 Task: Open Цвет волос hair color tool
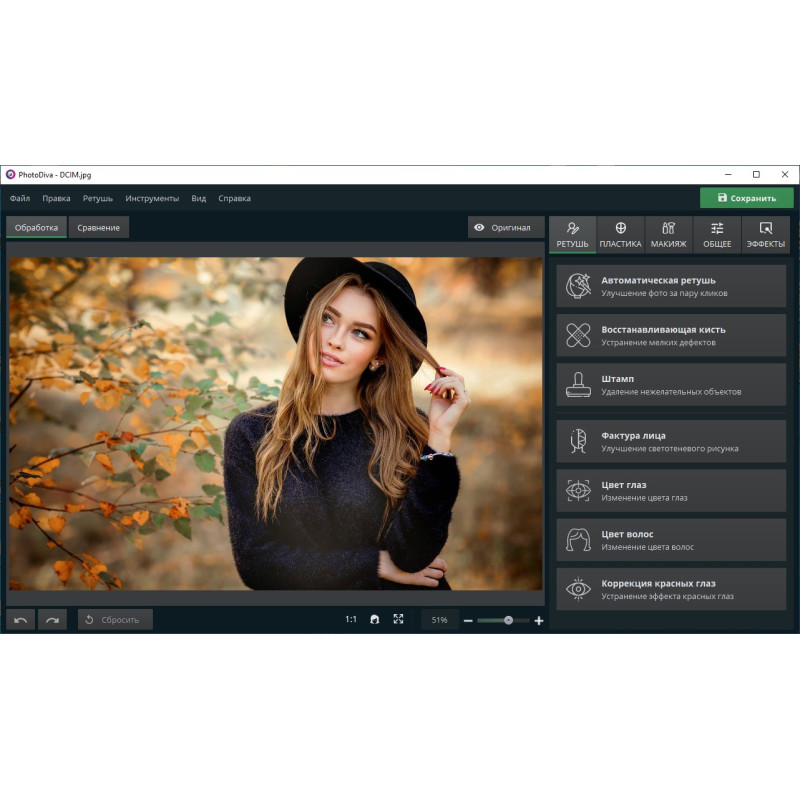click(671, 540)
